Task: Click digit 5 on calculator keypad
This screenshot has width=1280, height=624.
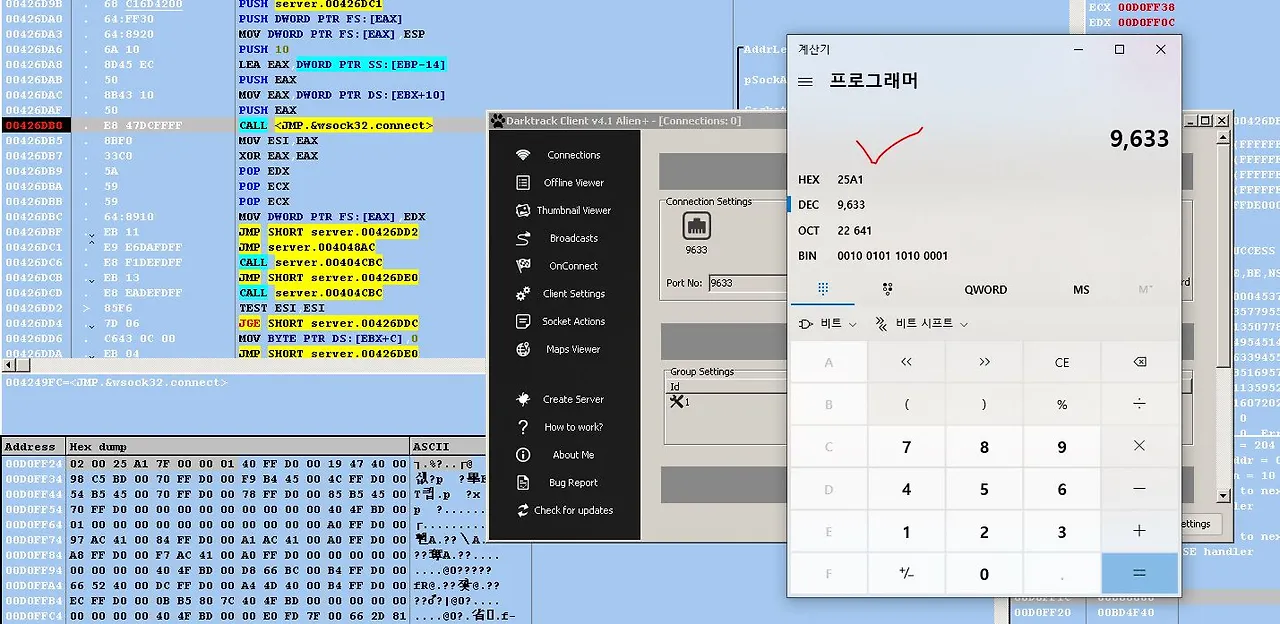Action: [984, 489]
